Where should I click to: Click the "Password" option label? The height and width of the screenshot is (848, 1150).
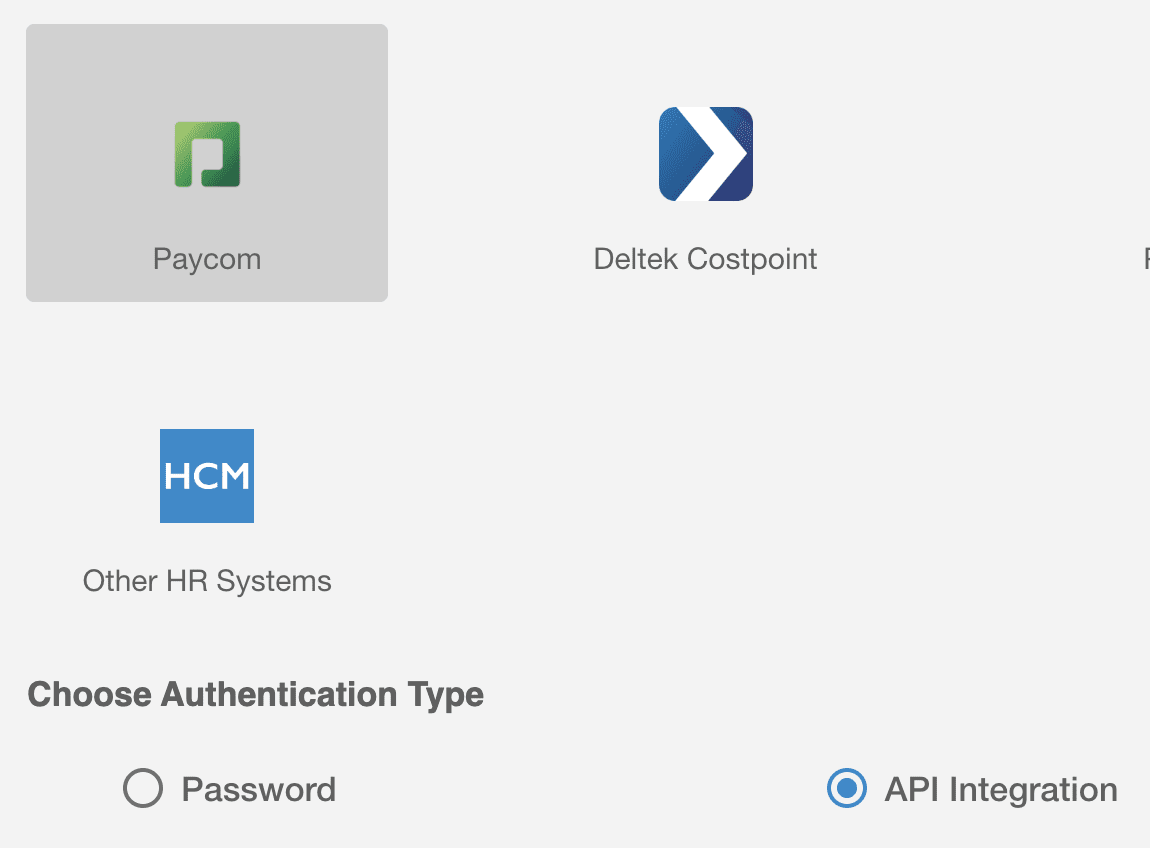(259, 789)
